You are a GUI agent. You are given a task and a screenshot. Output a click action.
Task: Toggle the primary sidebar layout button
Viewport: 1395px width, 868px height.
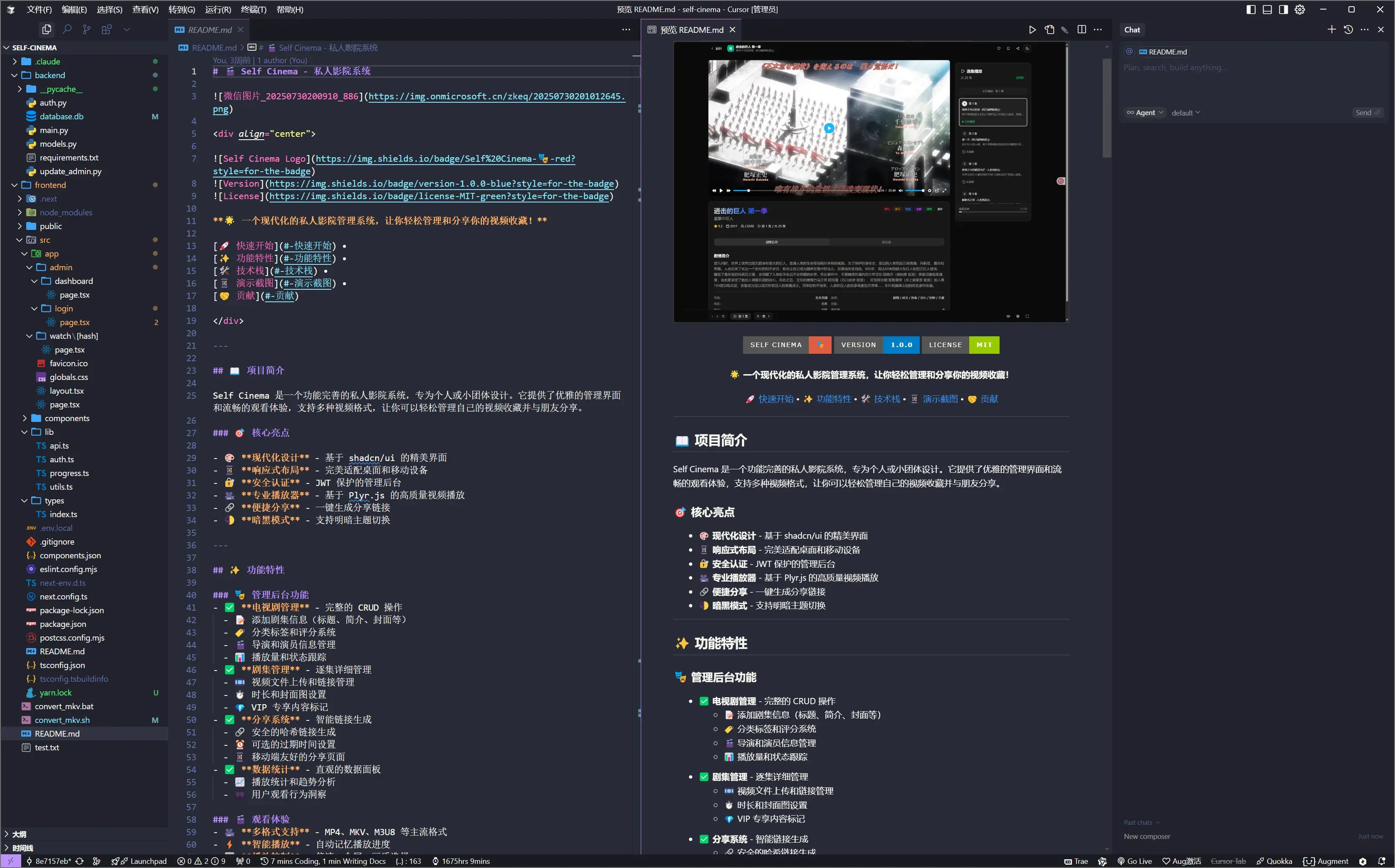pyautogui.click(x=1251, y=9)
